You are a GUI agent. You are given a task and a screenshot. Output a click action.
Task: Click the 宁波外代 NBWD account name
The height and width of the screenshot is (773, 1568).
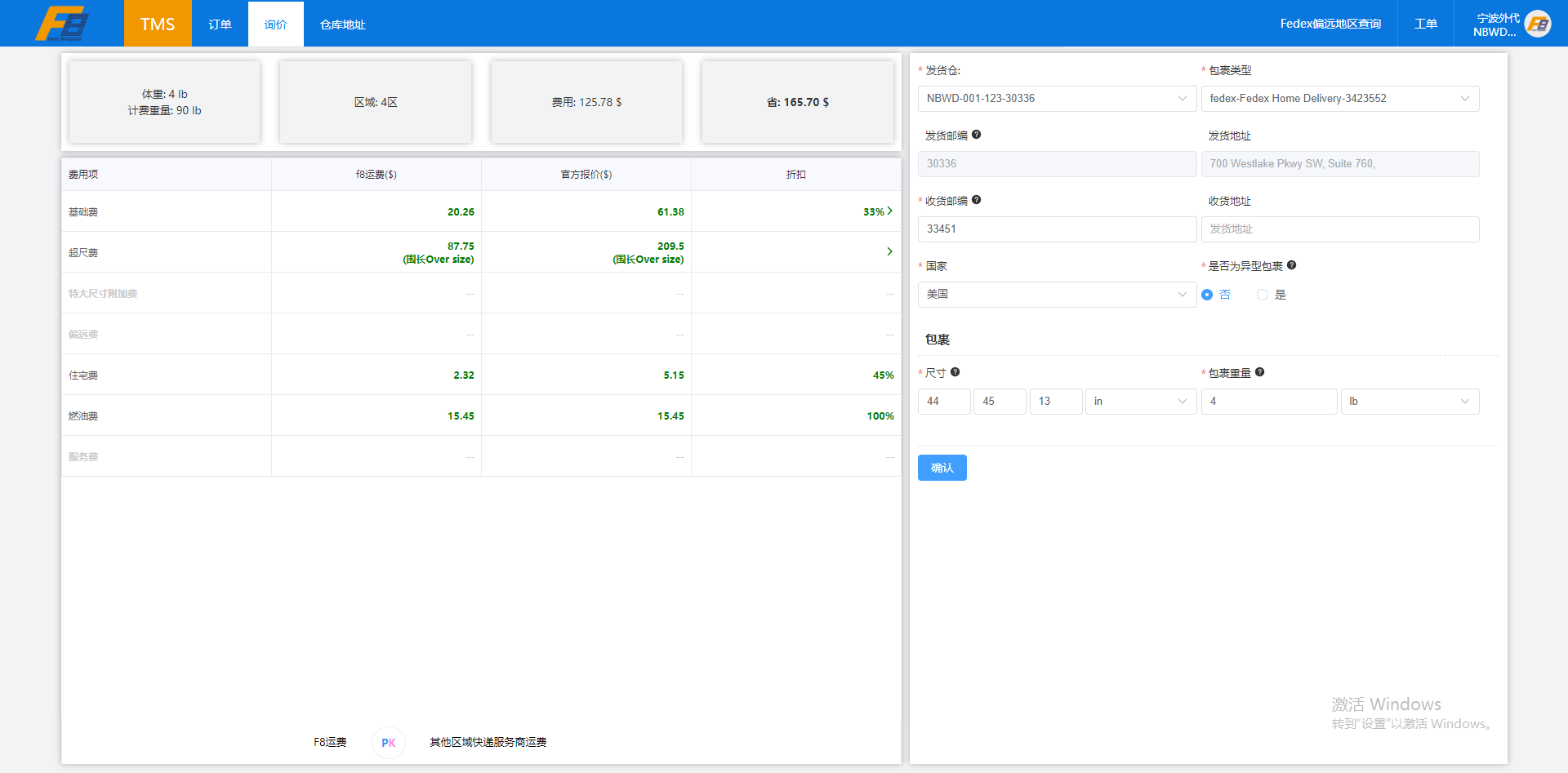(1497, 24)
